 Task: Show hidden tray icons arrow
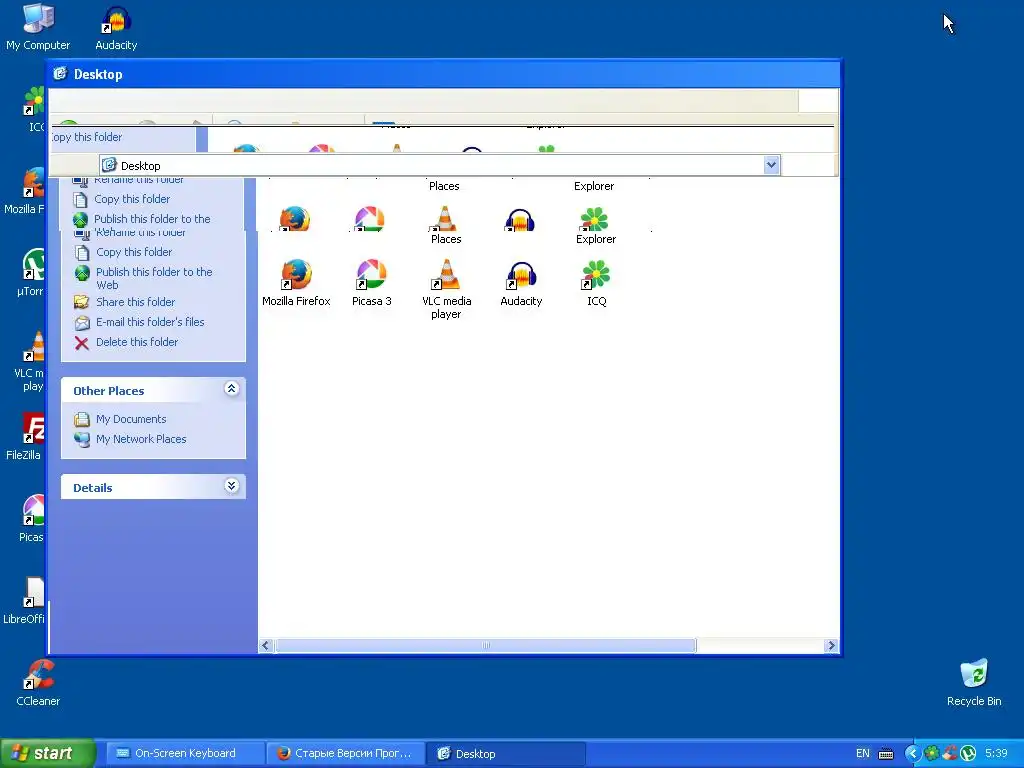(912, 753)
